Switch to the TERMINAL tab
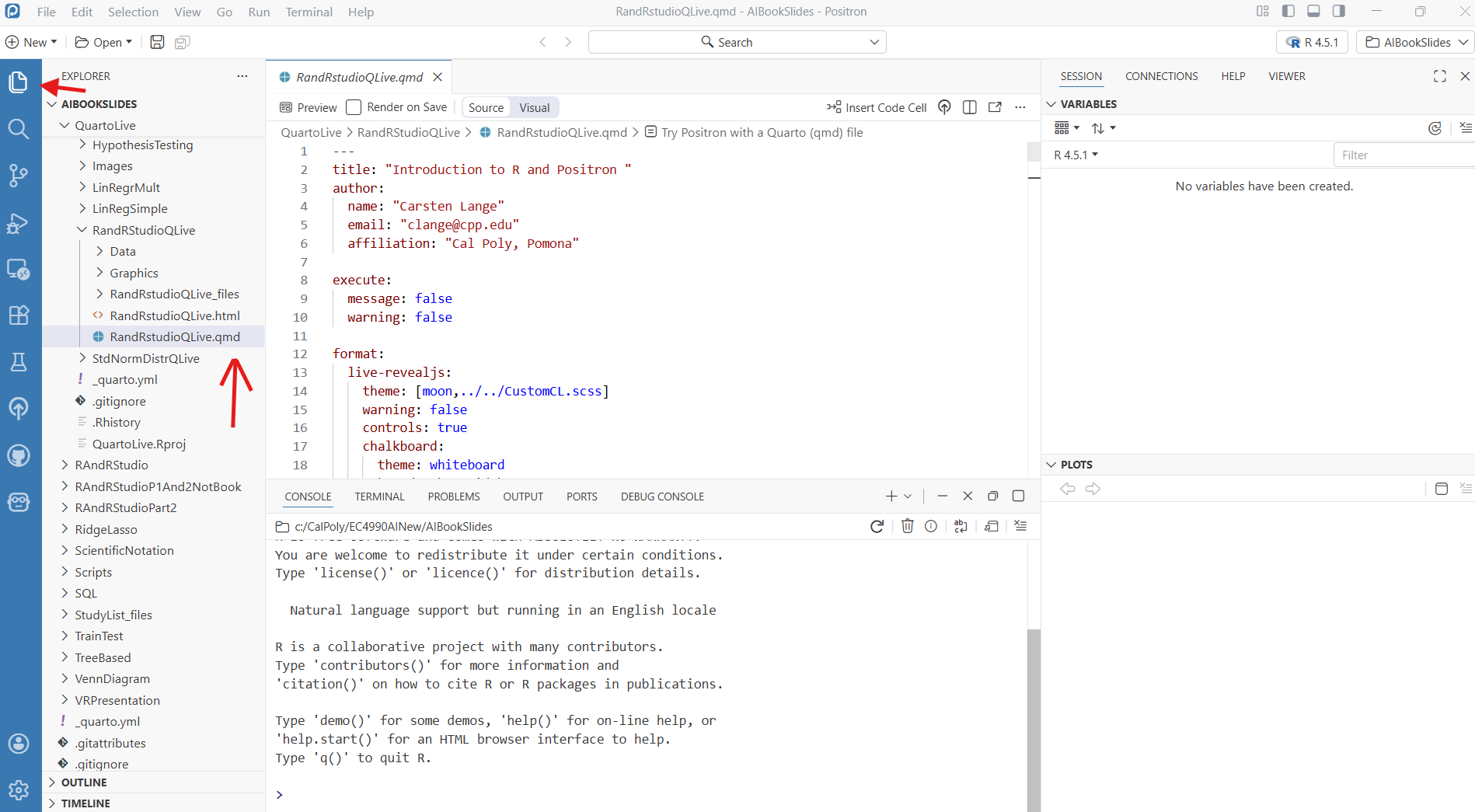This screenshot has width=1475, height=812. point(379,497)
